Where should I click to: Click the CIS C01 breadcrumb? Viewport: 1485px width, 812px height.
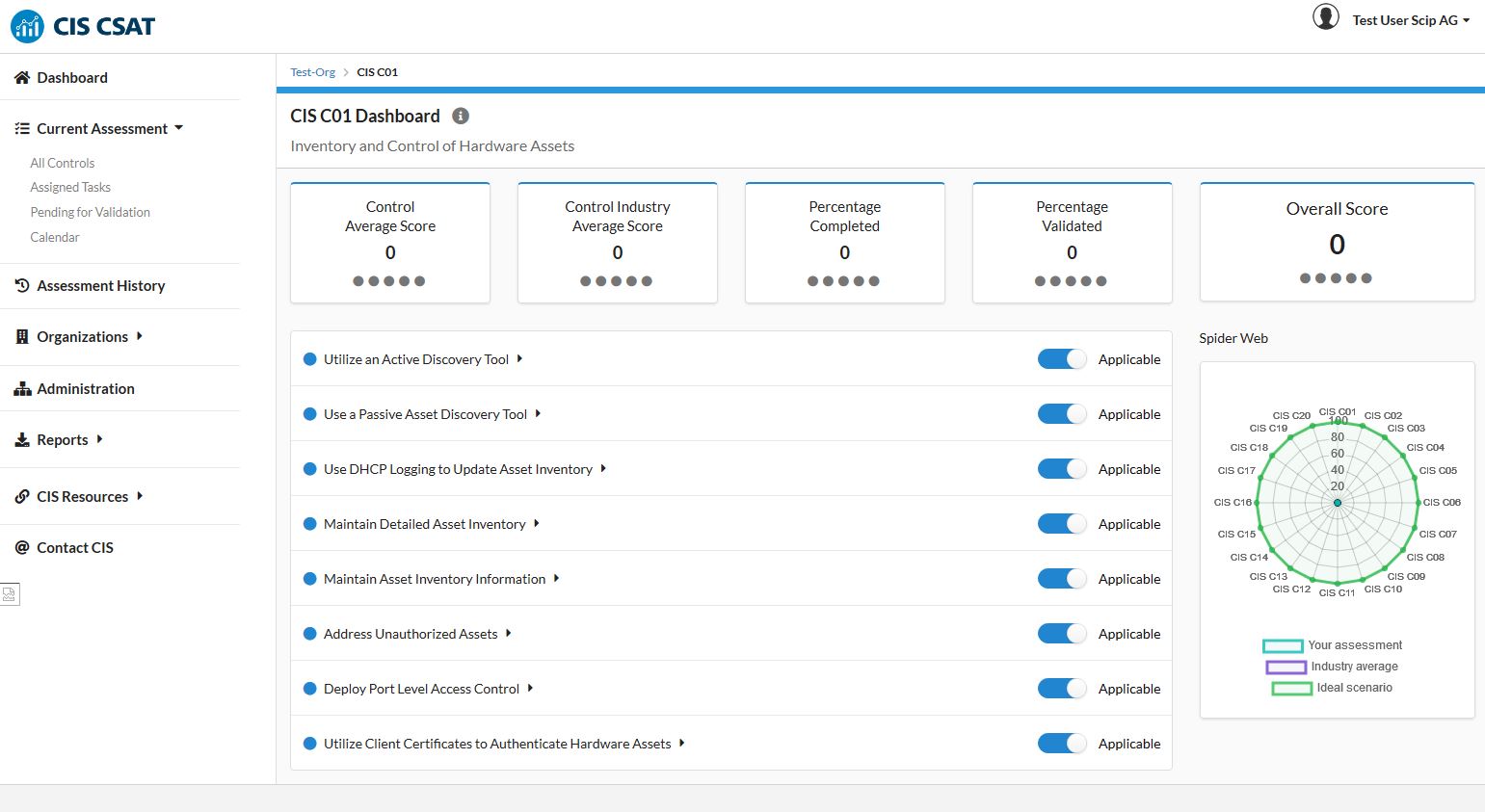[378, 72]
